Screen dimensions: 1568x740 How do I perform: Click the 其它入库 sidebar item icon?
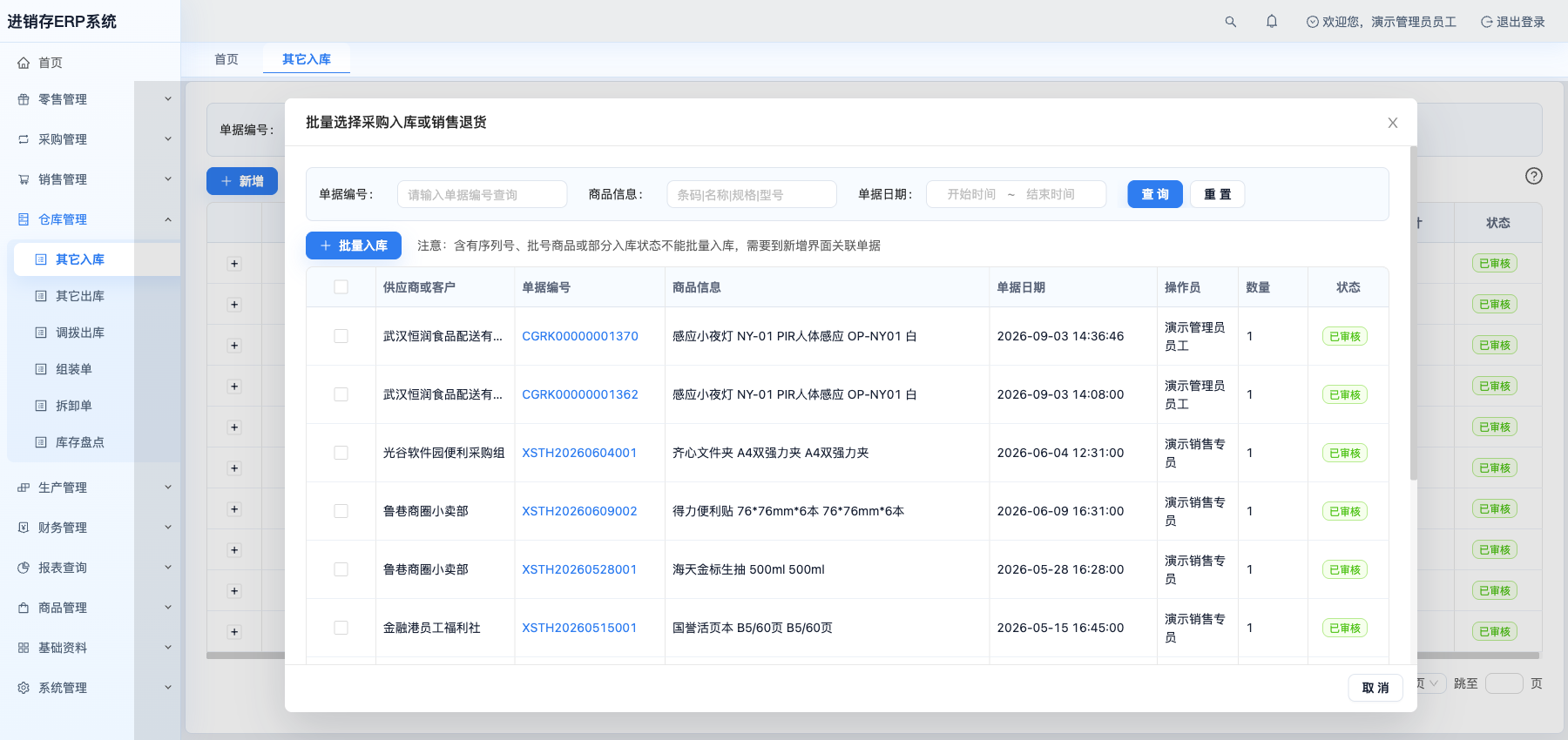(41, 259)
